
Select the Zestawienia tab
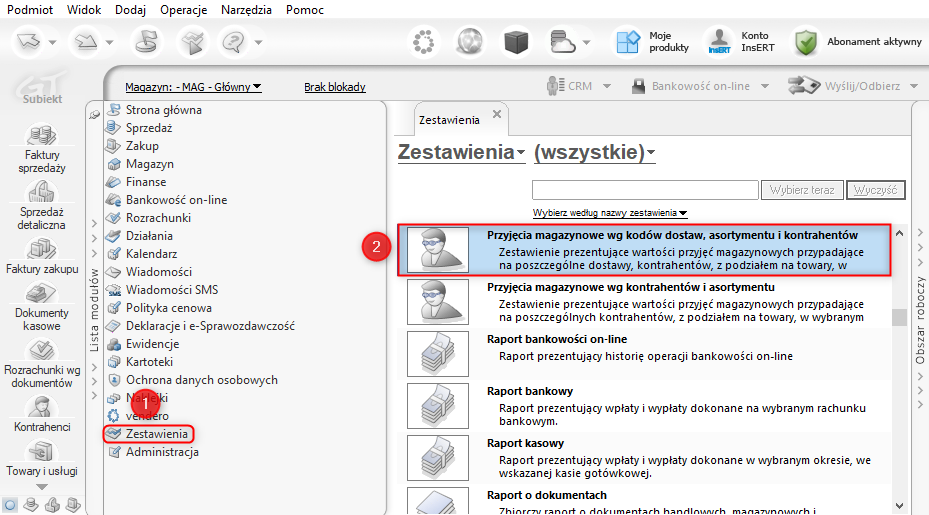click(x=449, y=120)
